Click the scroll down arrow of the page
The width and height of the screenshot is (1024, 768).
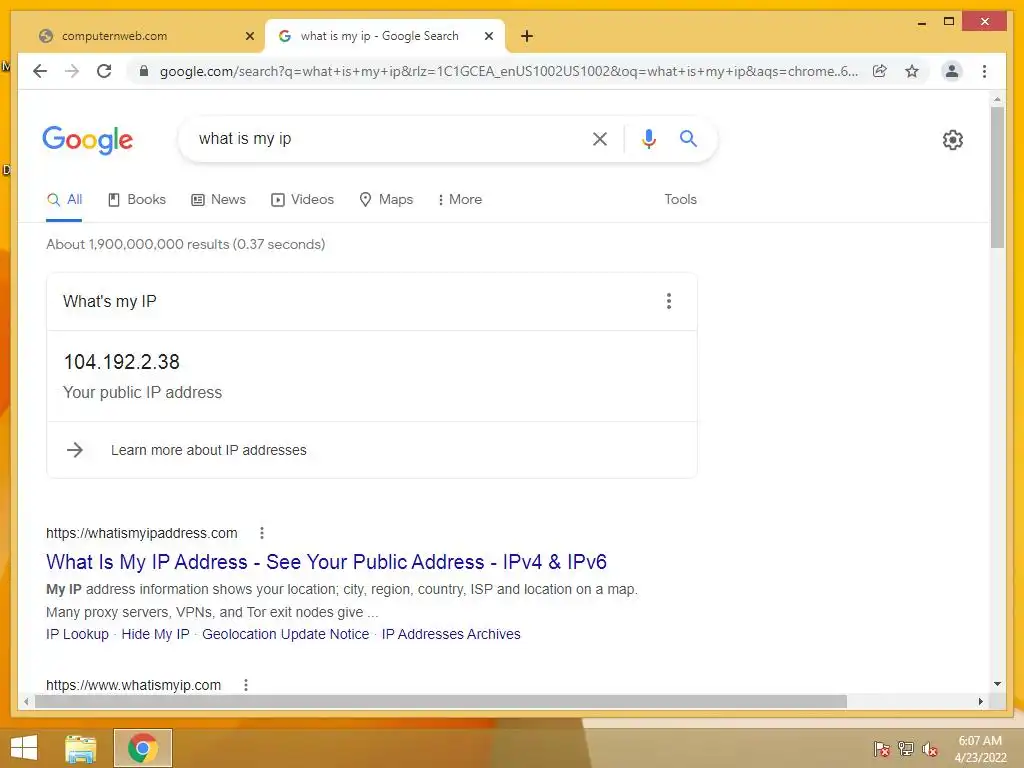coord(997,684)
